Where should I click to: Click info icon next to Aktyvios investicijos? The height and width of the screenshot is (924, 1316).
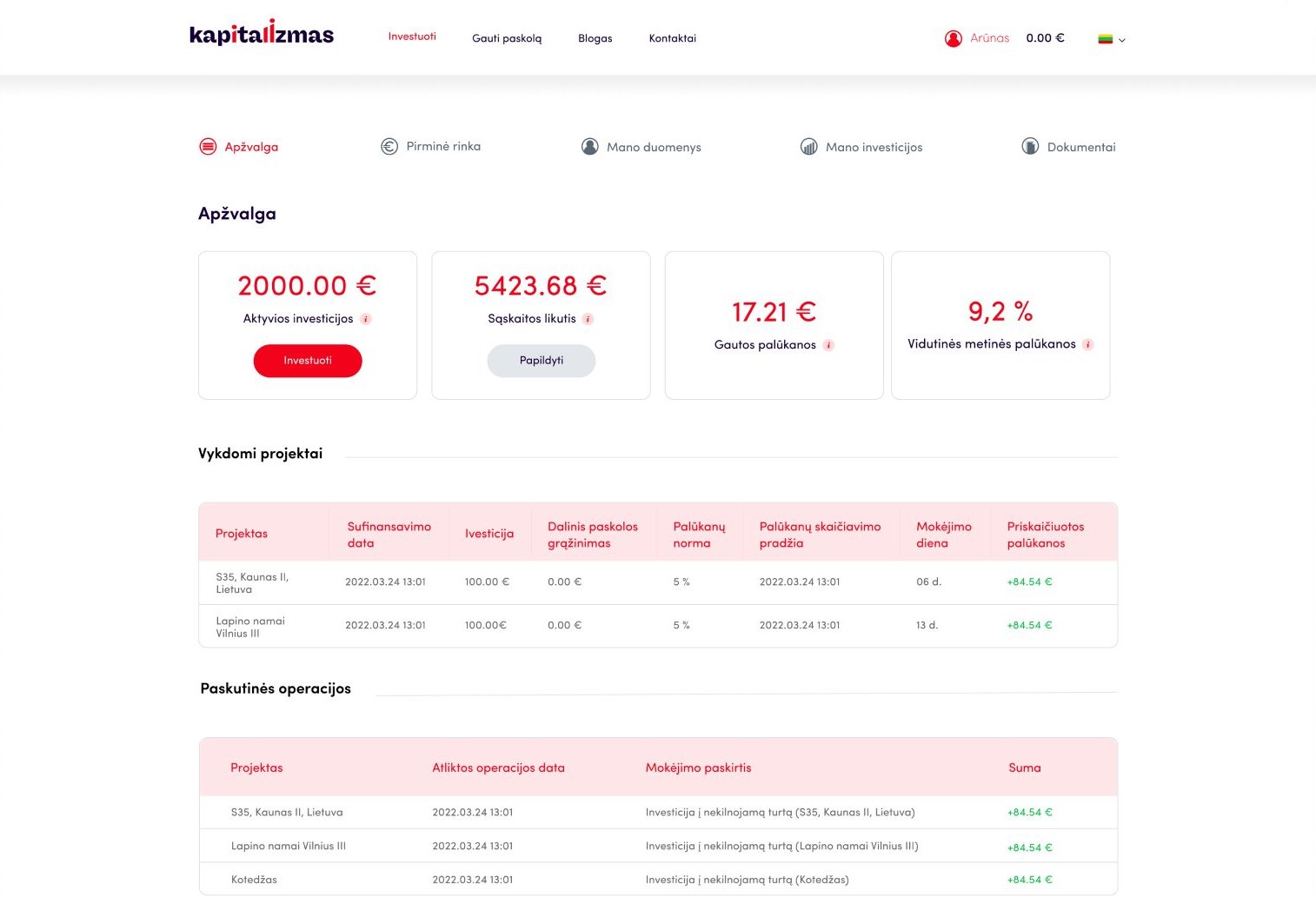366,319
